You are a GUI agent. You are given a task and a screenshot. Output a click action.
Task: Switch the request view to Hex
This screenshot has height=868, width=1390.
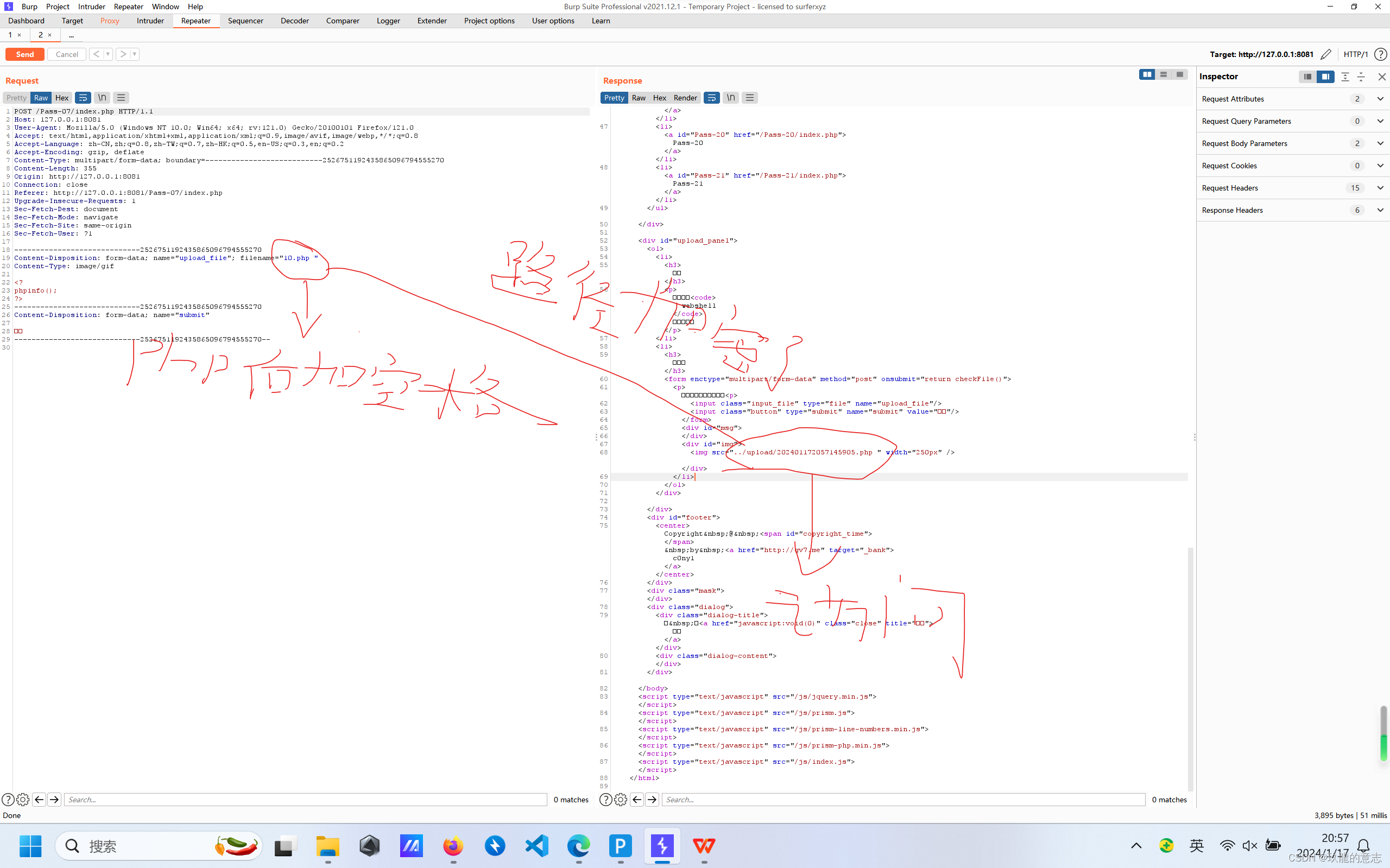pos(61,98)
